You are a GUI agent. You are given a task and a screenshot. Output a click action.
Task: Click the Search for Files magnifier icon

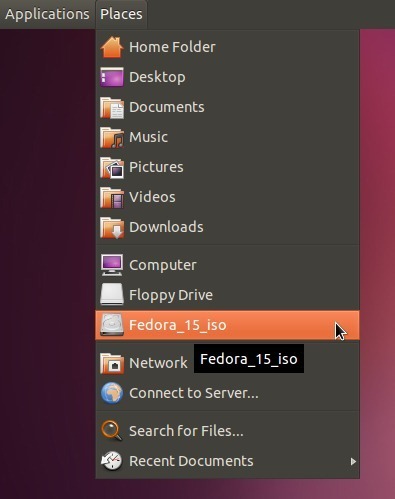point(112,431)
